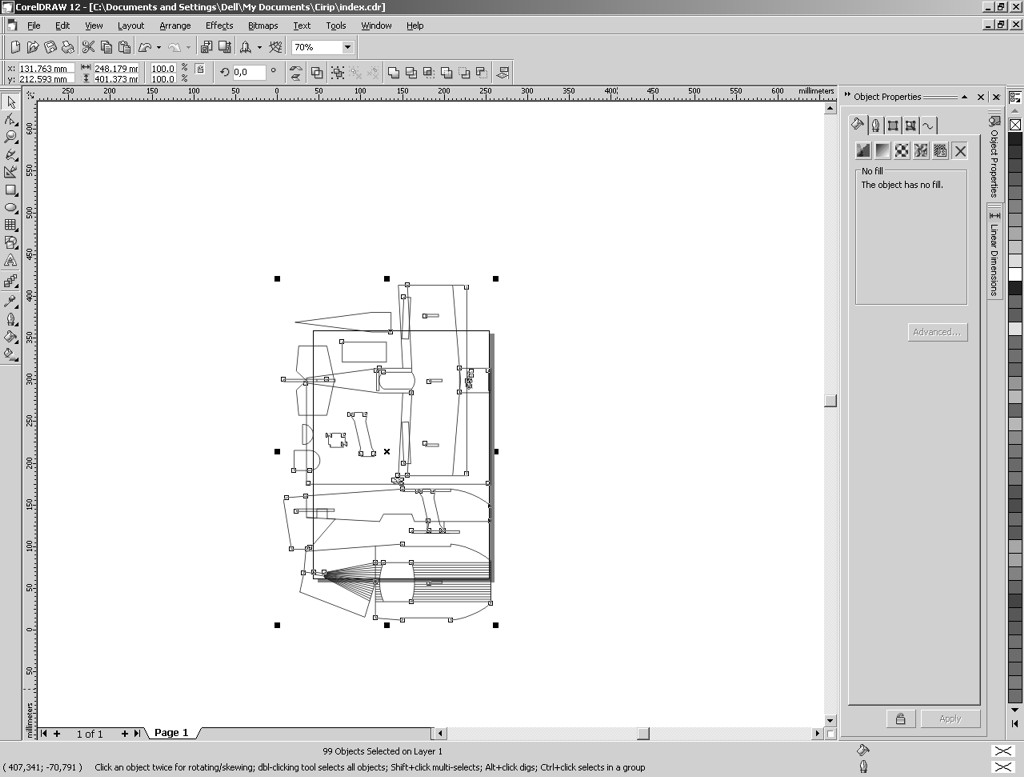Select the Rectangle tool
Screen dimensions: 1024x777
(10, 190)
